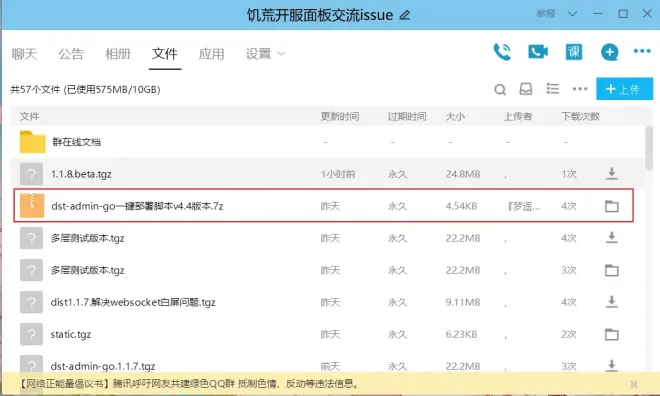The height and width of the screenshot is (396, 660).
Task: Switch to the 聊天 tab
Action: pos(24,54)
